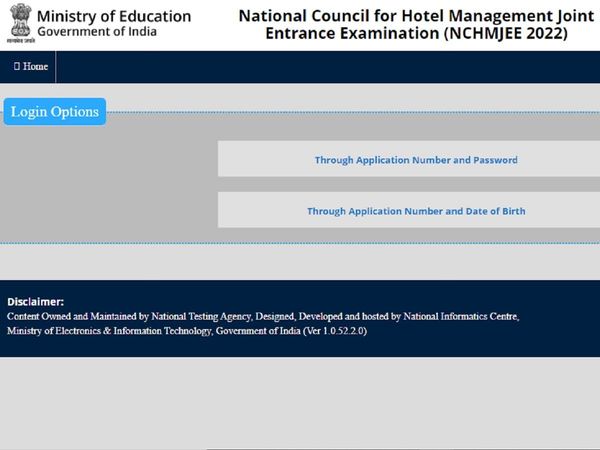Open the Home menu item
This screenshot has height=450, width=600.
[31, 67]
